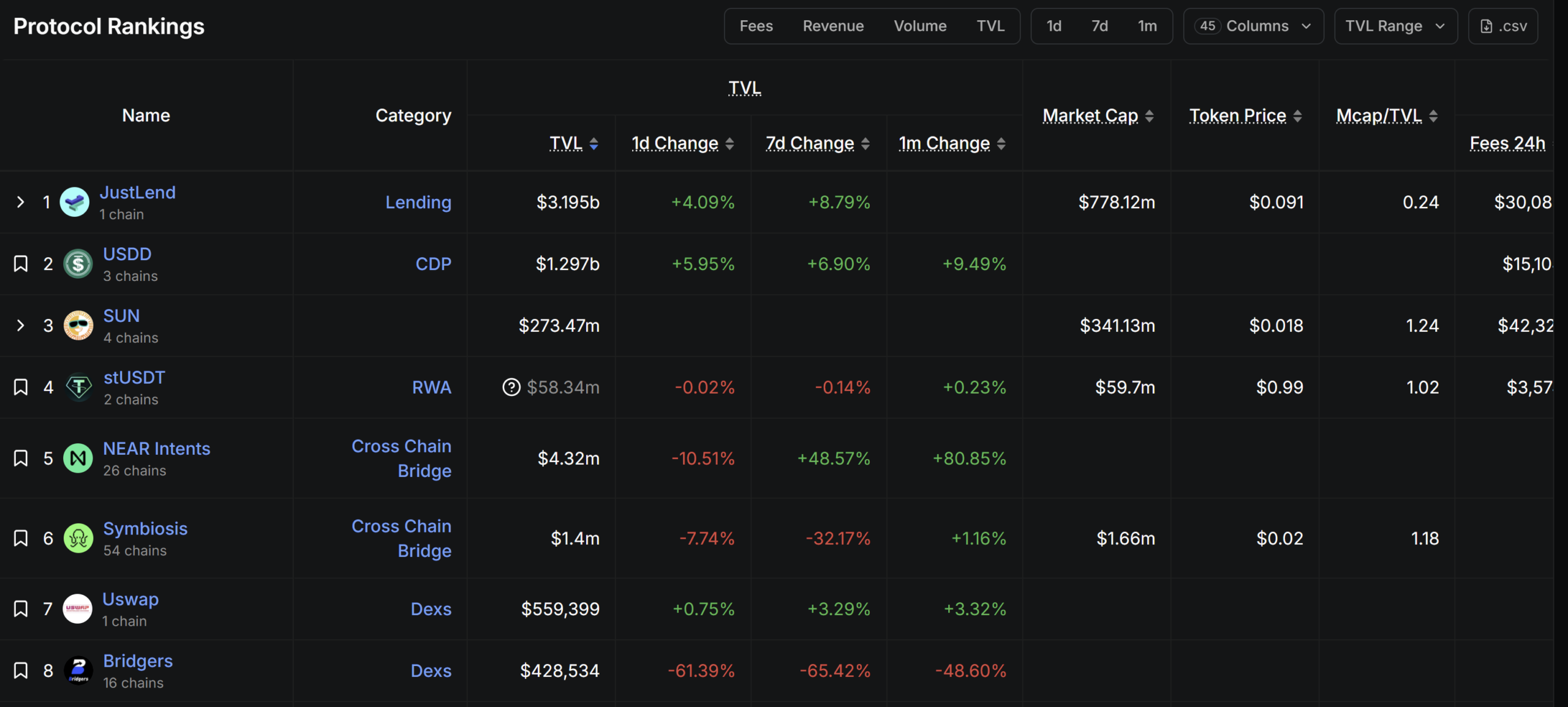The width and height of the screenshot is (1568, 707).
Task: Click the NEAR Intents logo
Action: point(78,458)
